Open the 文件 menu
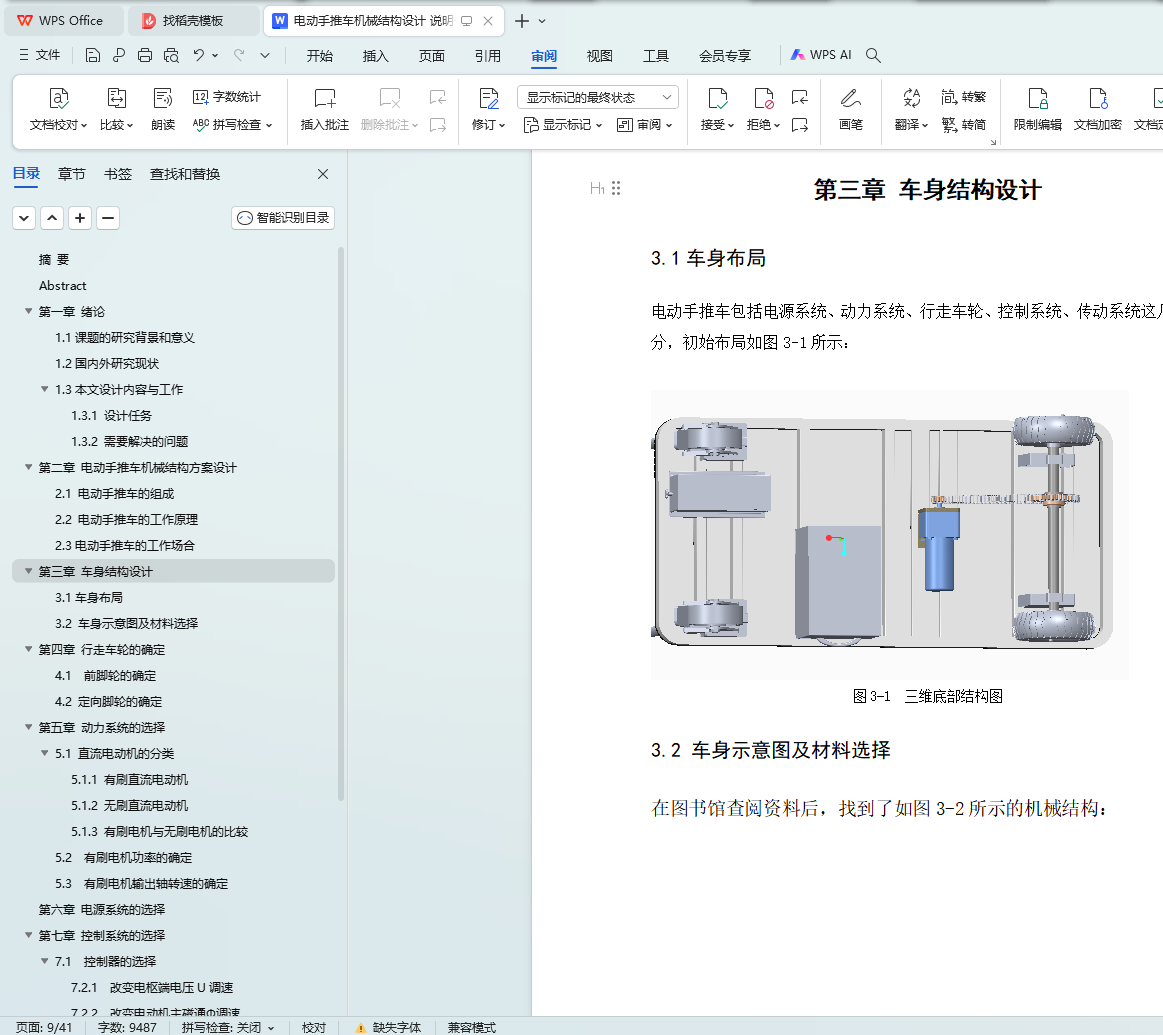 click(x=40, y=55)
